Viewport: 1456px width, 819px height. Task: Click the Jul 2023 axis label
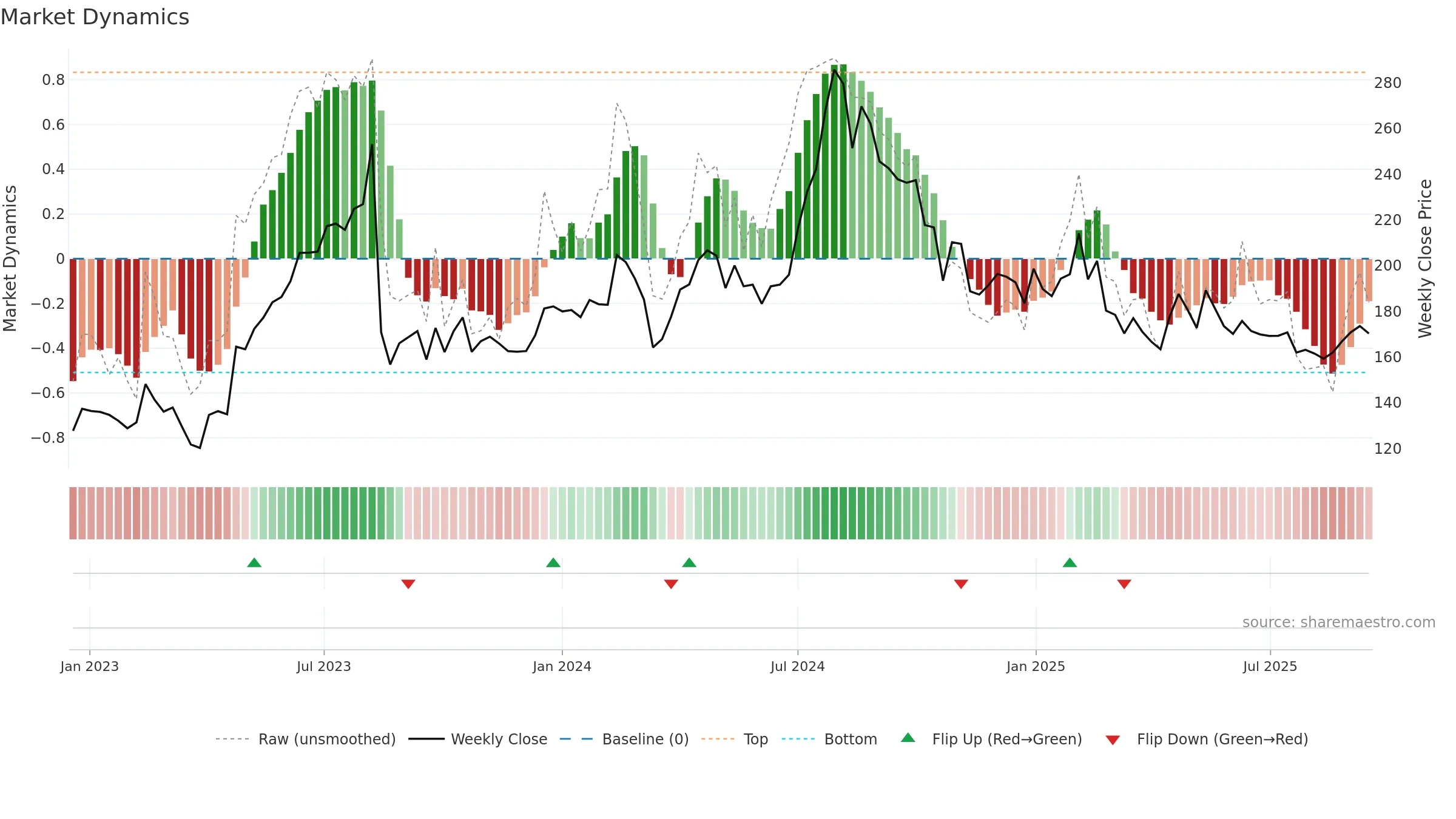point(324,666)
